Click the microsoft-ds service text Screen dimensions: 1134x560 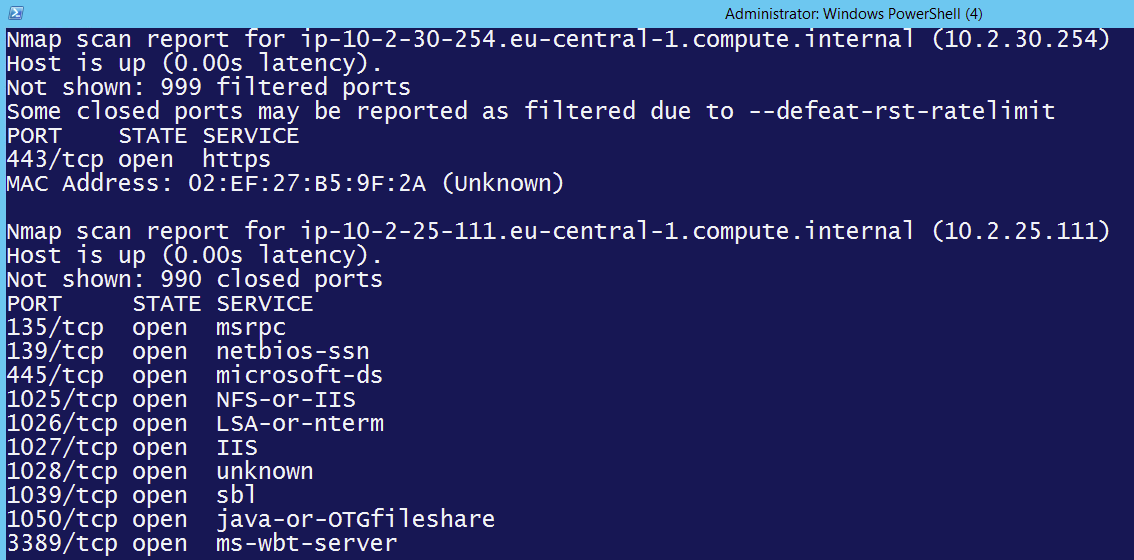click(299, 375)
